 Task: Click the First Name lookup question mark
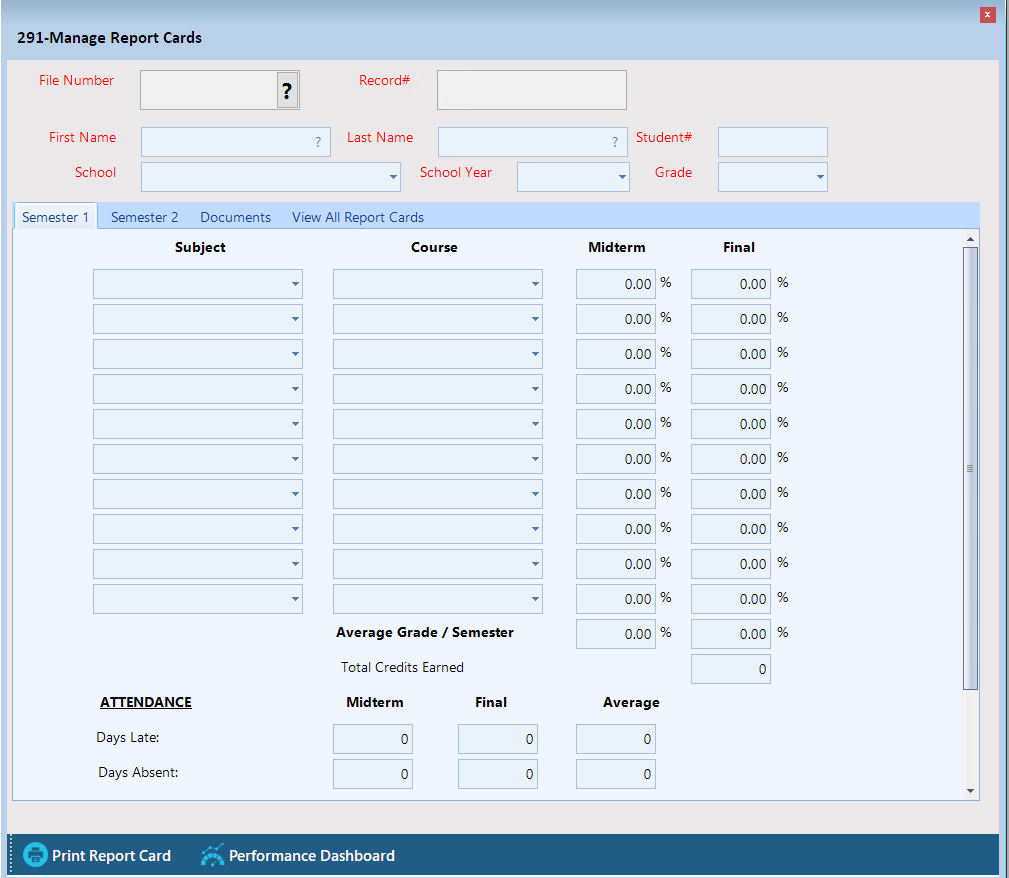318,142
